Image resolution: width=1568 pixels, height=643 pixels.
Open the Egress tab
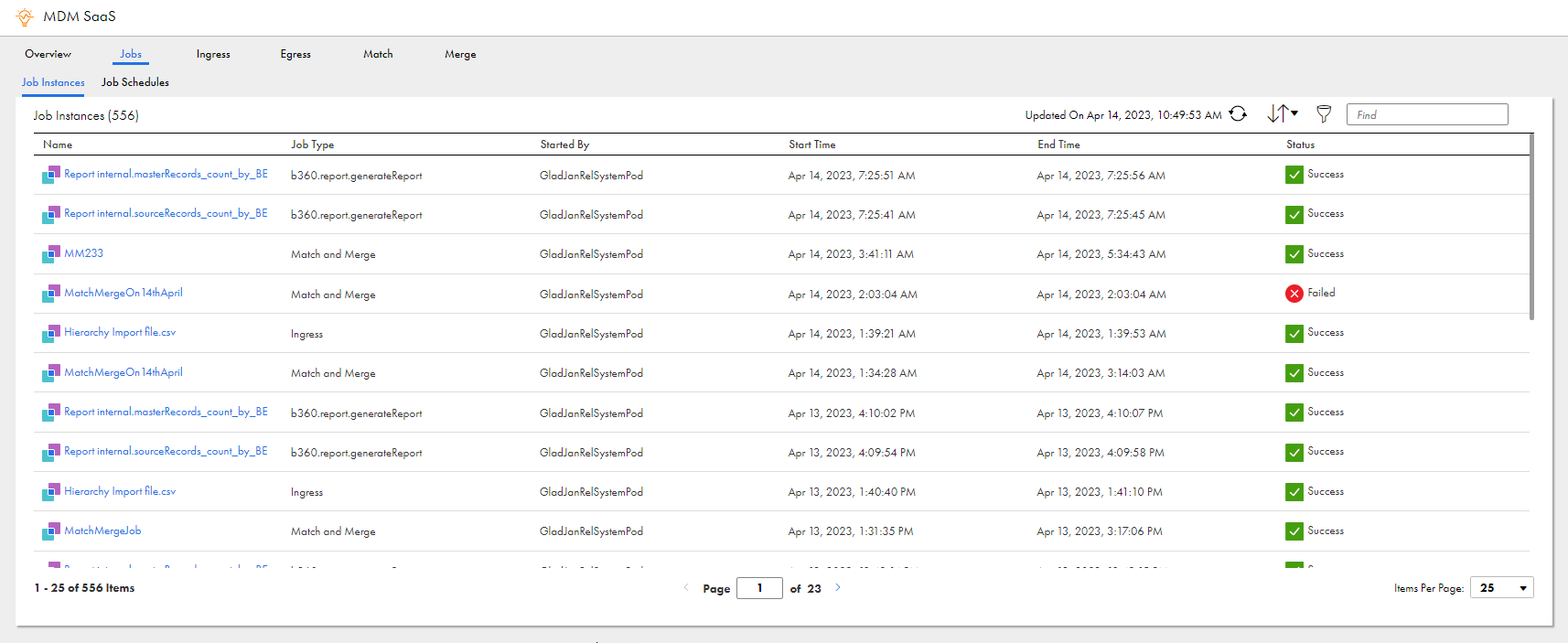[295, 54]
